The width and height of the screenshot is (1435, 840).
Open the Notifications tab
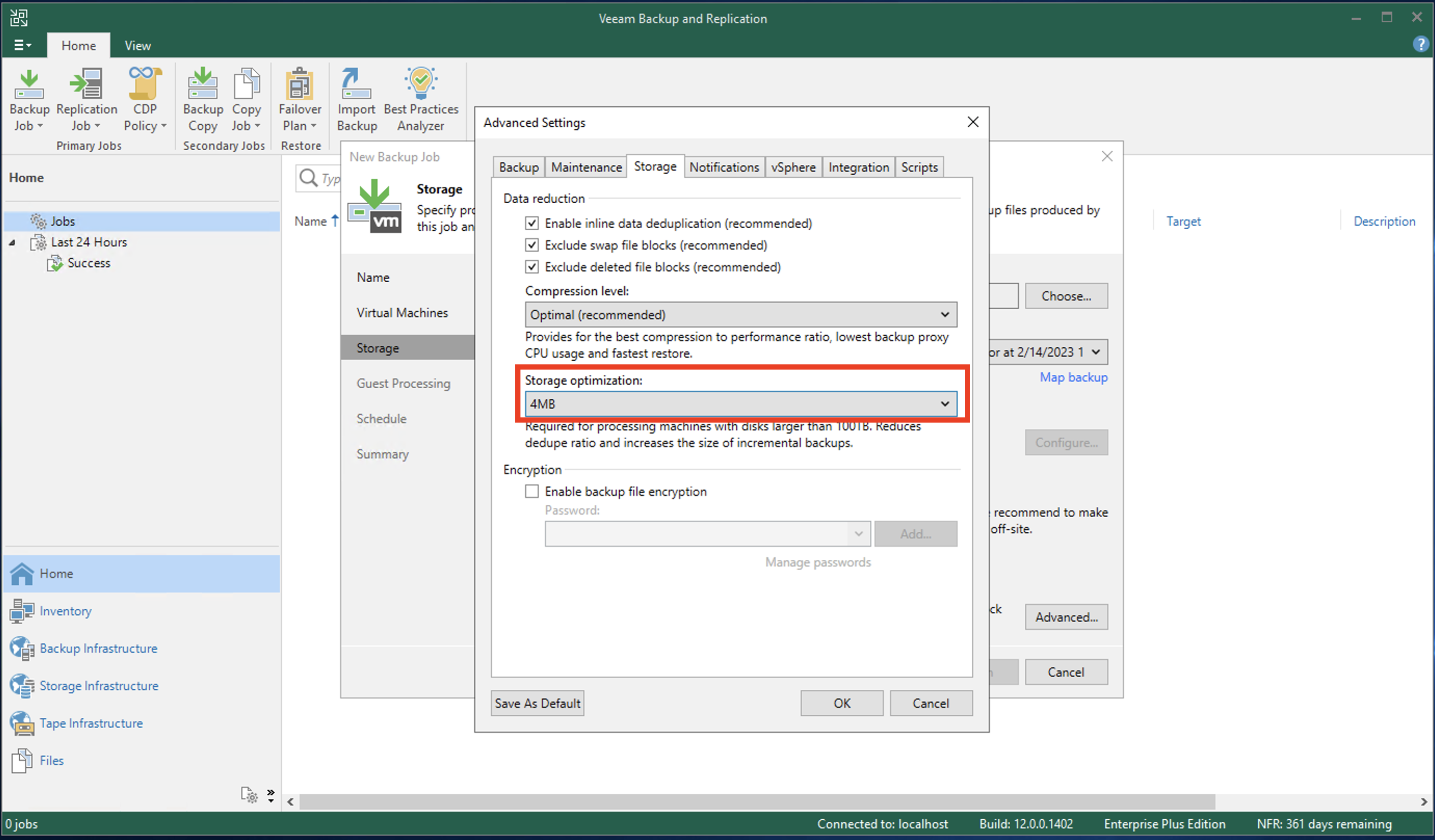pyautogui.click(x=724, y=167)
